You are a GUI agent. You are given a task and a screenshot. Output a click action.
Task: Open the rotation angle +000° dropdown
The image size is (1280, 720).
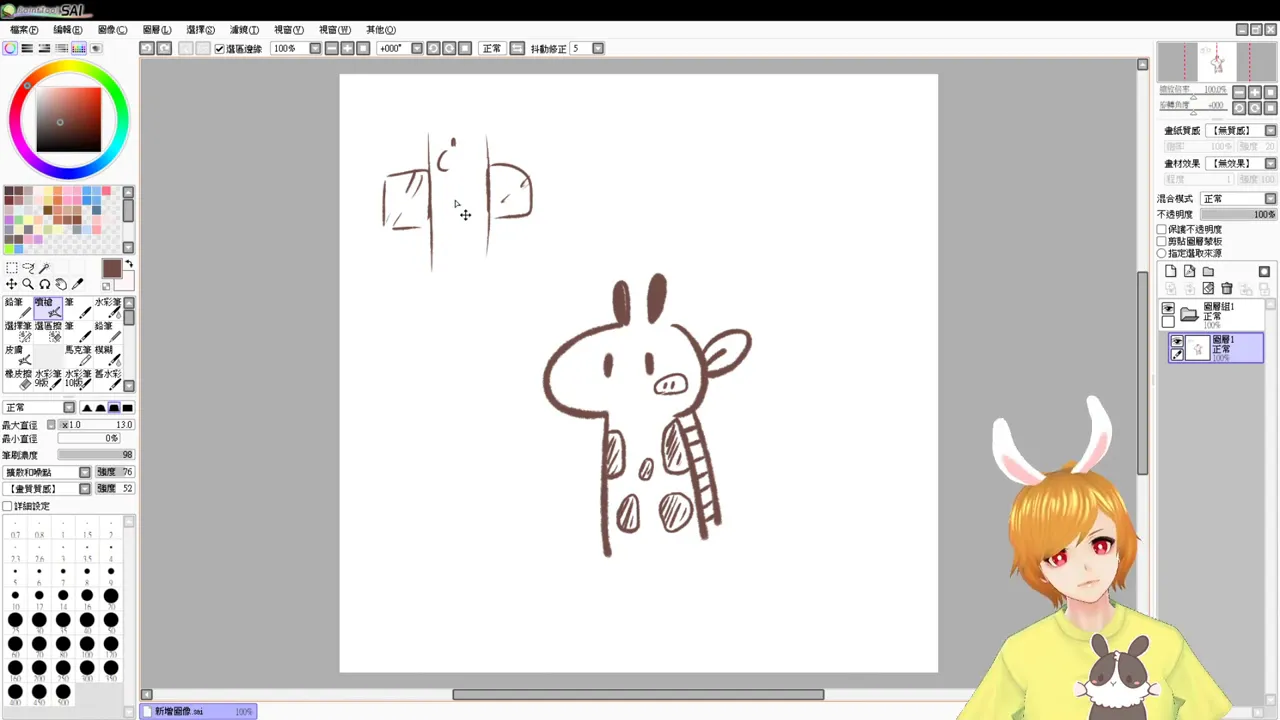(417, 48)
